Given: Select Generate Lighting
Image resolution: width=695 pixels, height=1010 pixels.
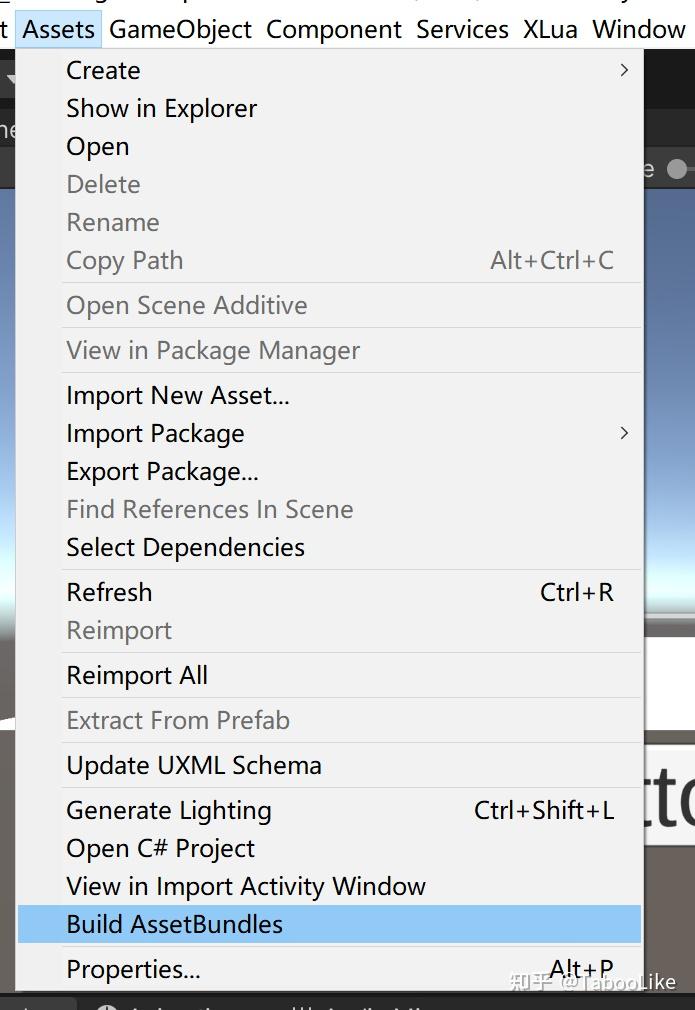Looking at the screenshot, I should pyautogui.click(x=169, y=810).
